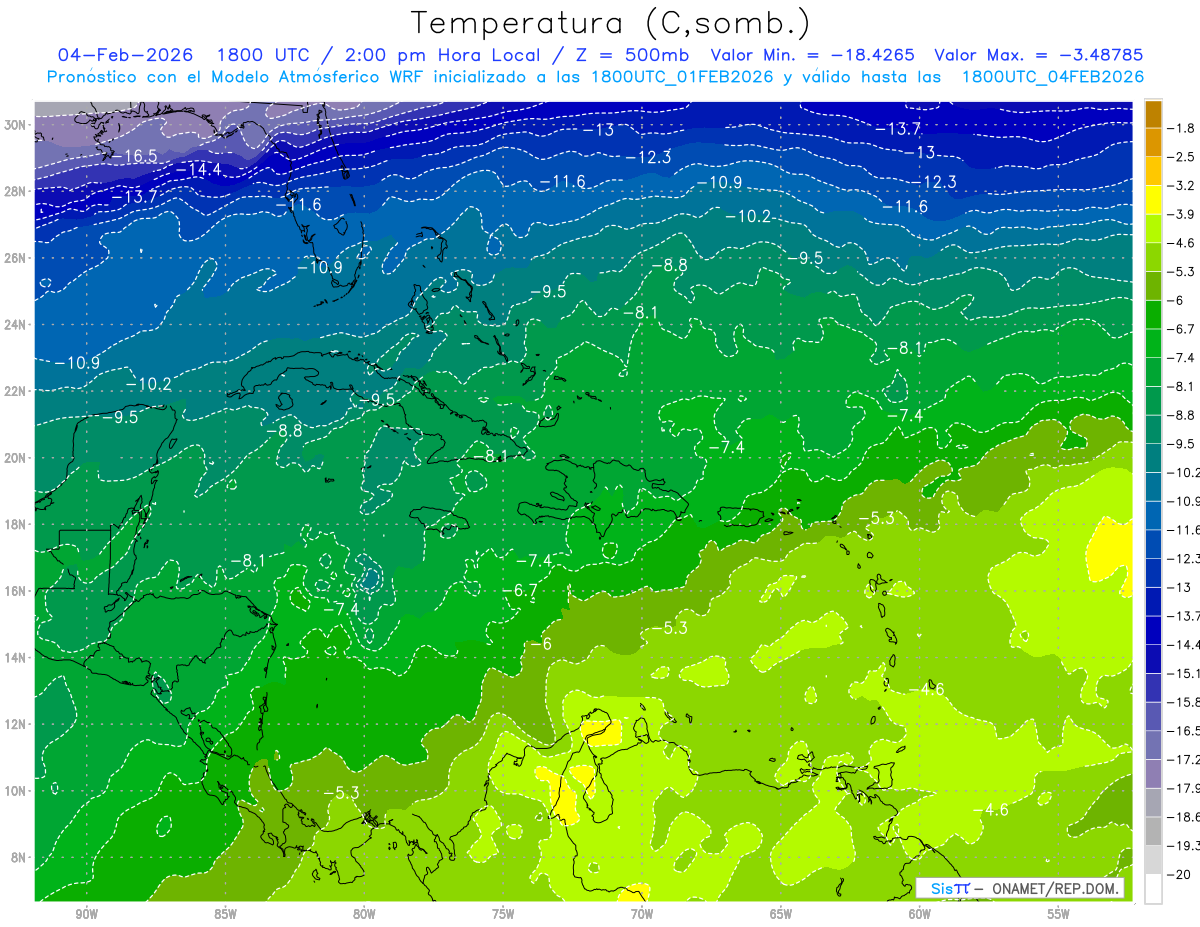Click the orange colorbar swatch between -1.8 and -2.5
The width and height of the screenshot is (1200, 927).
click(1153, 143)
